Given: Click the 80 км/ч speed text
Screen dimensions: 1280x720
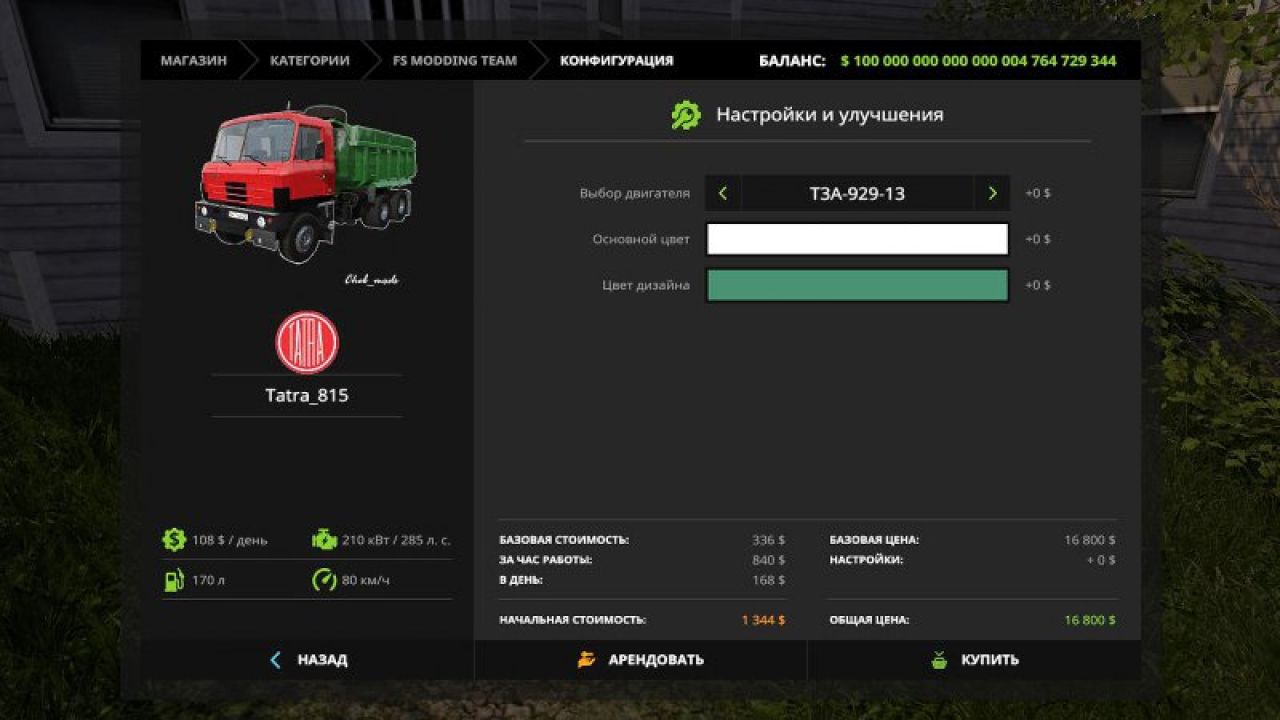Looking at the screenshot, I should pos(366,580).
